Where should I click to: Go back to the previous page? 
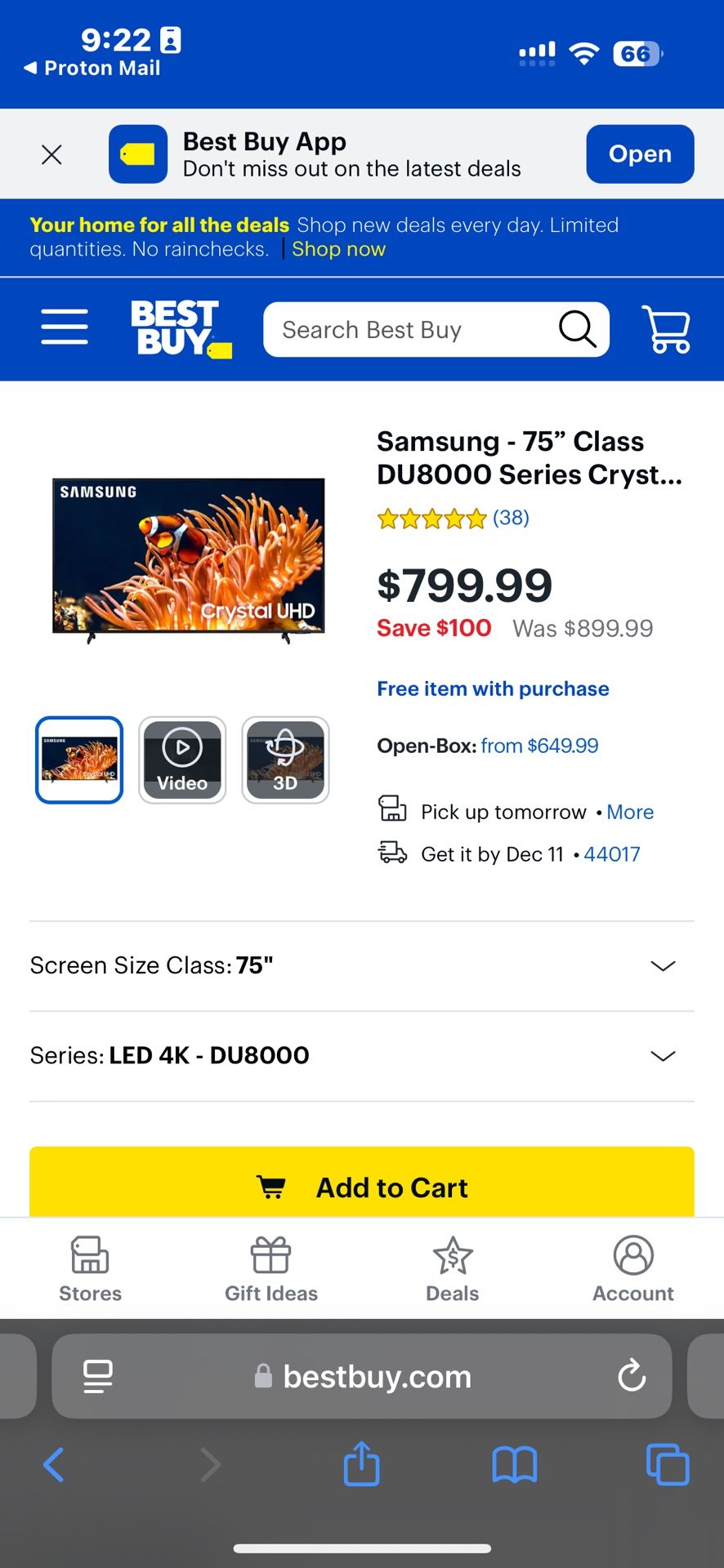pos(54,1463)
